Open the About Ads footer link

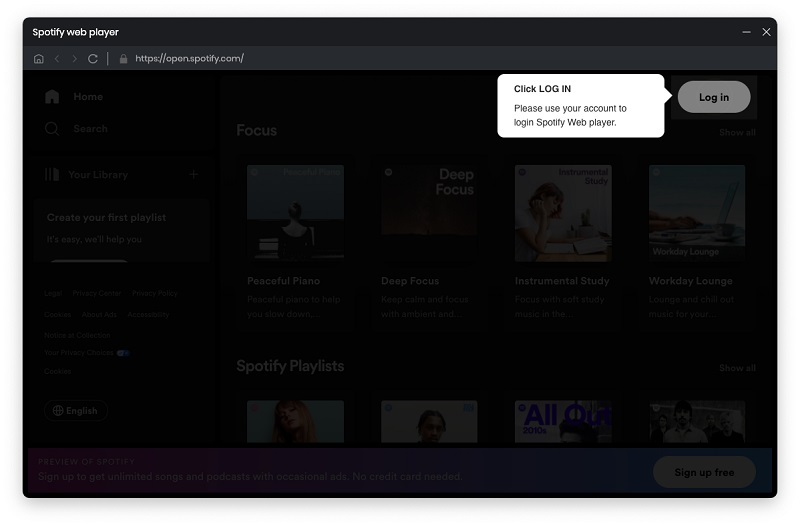click(x=99, y=314)
